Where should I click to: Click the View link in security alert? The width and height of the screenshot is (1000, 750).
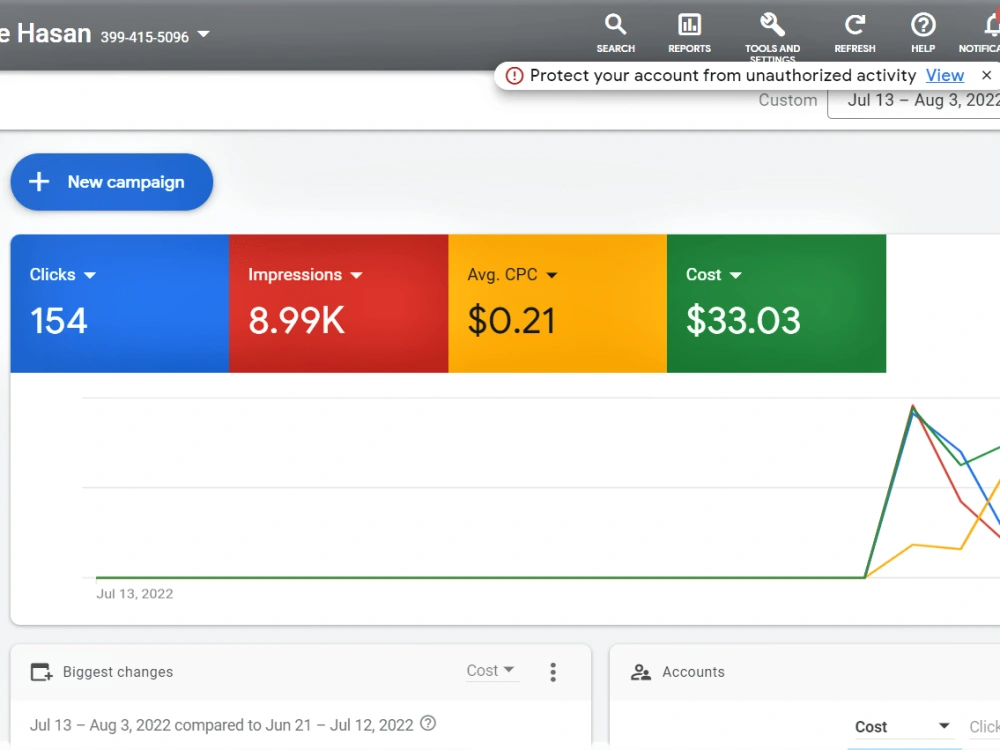pos(945,75)
